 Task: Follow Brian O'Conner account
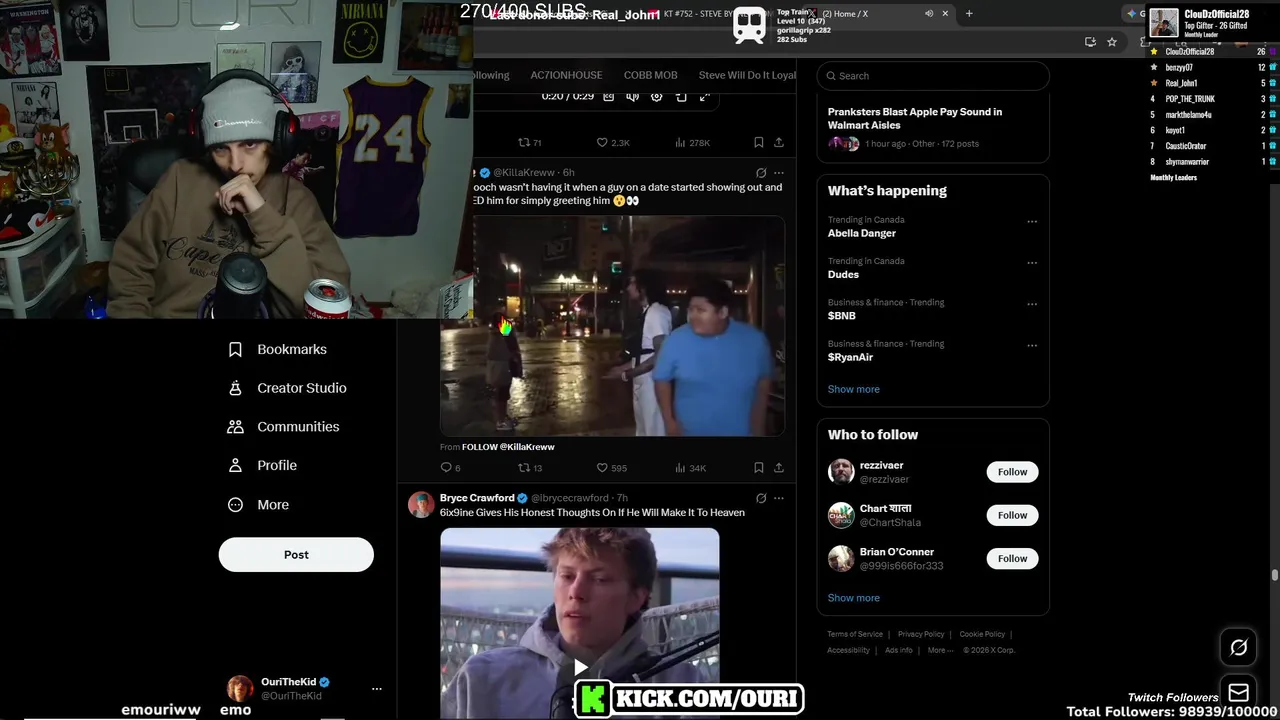(1012, 558)
